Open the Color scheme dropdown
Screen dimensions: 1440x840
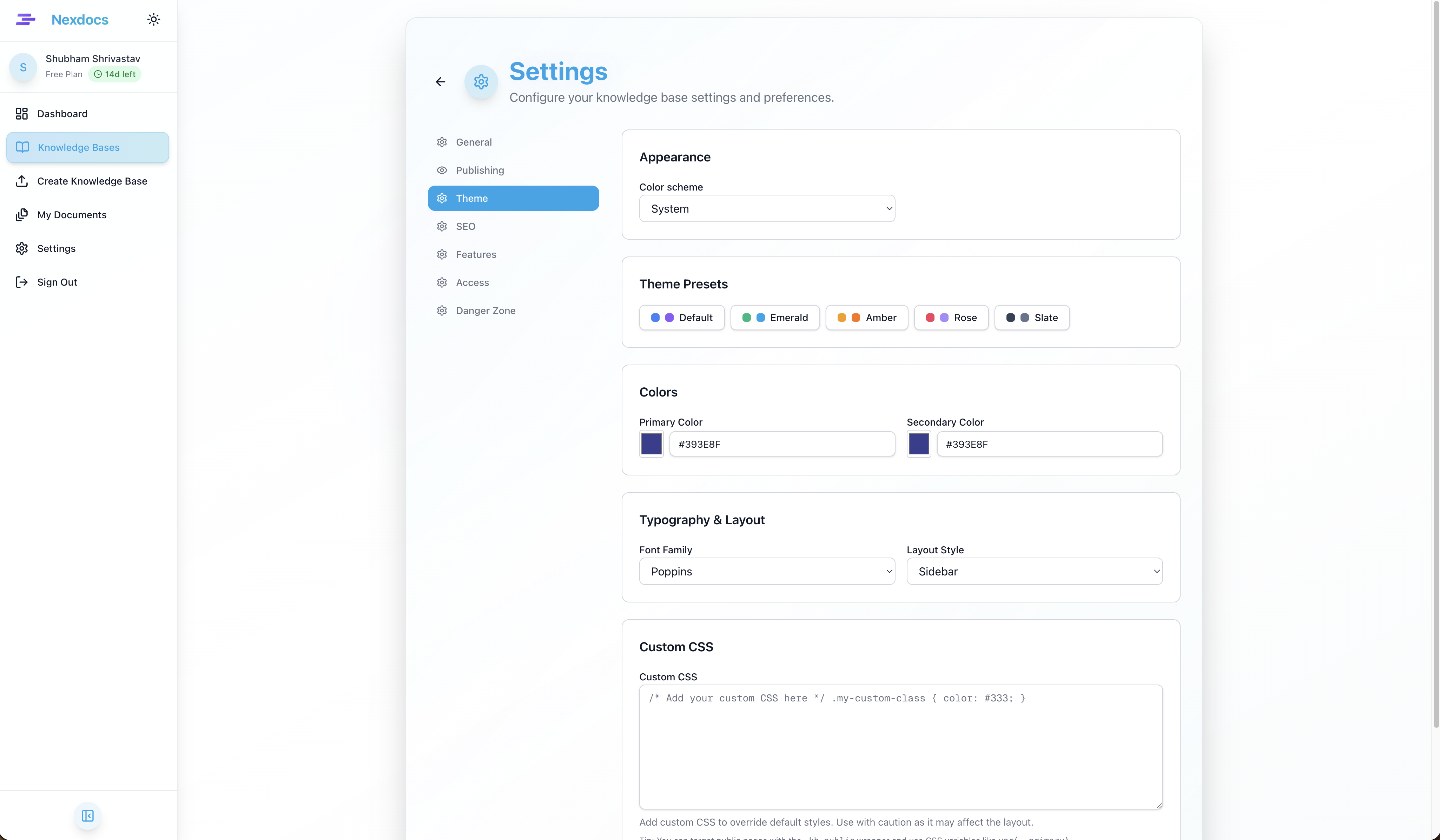point(766,208)
